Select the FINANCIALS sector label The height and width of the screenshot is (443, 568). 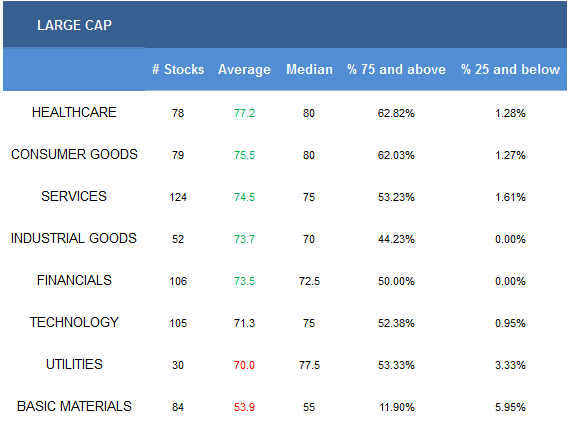coord(74,280)
